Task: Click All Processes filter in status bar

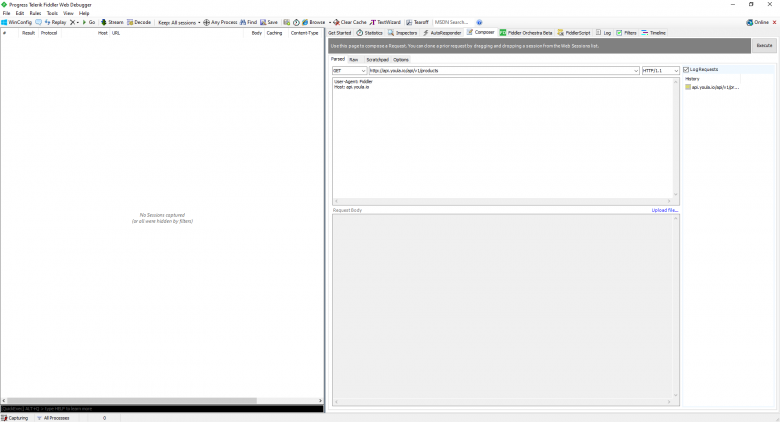Action: (x=53, y=418)
